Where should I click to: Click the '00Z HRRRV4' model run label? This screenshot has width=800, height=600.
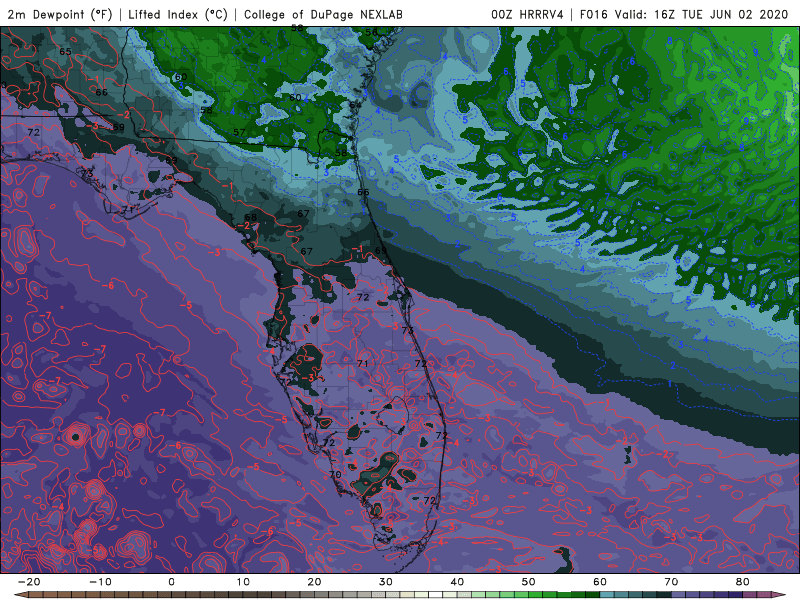pyautogui.click(x=527, y=14)
